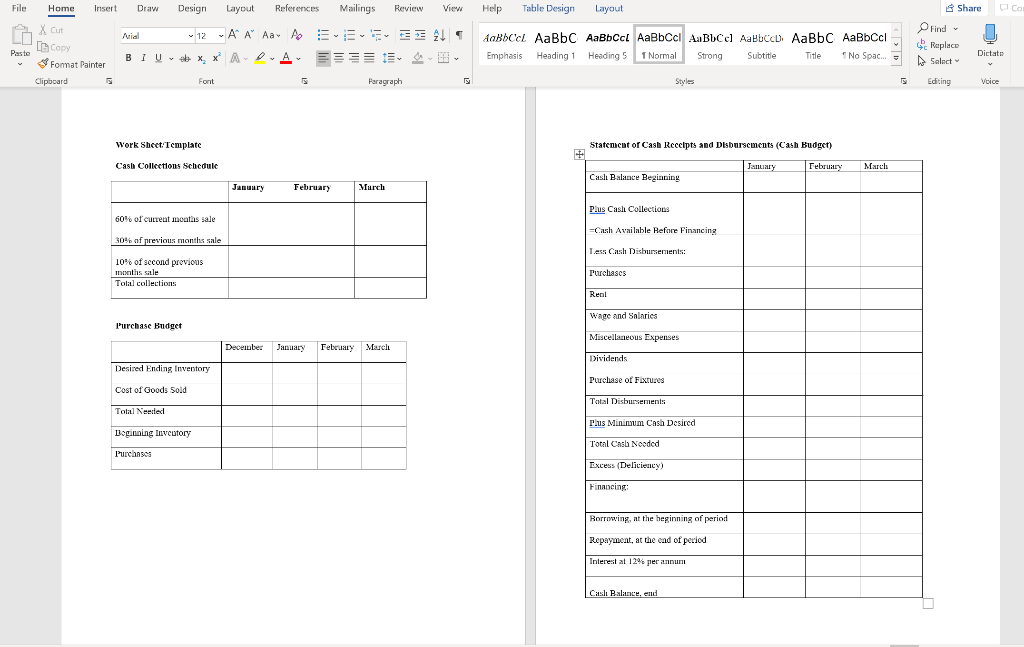Screen dimensions: 1024x647
Task: Open the table Layout tab
Action: click(x=609, y=8)
